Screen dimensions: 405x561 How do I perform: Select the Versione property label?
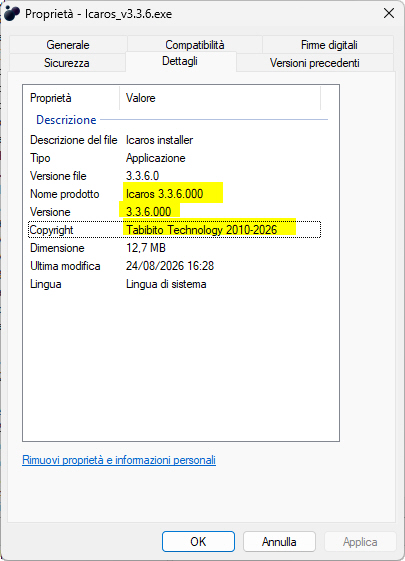coord(50,212)
